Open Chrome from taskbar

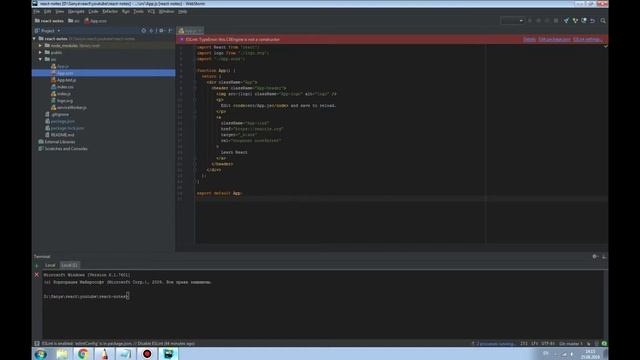tap(83, 354)
